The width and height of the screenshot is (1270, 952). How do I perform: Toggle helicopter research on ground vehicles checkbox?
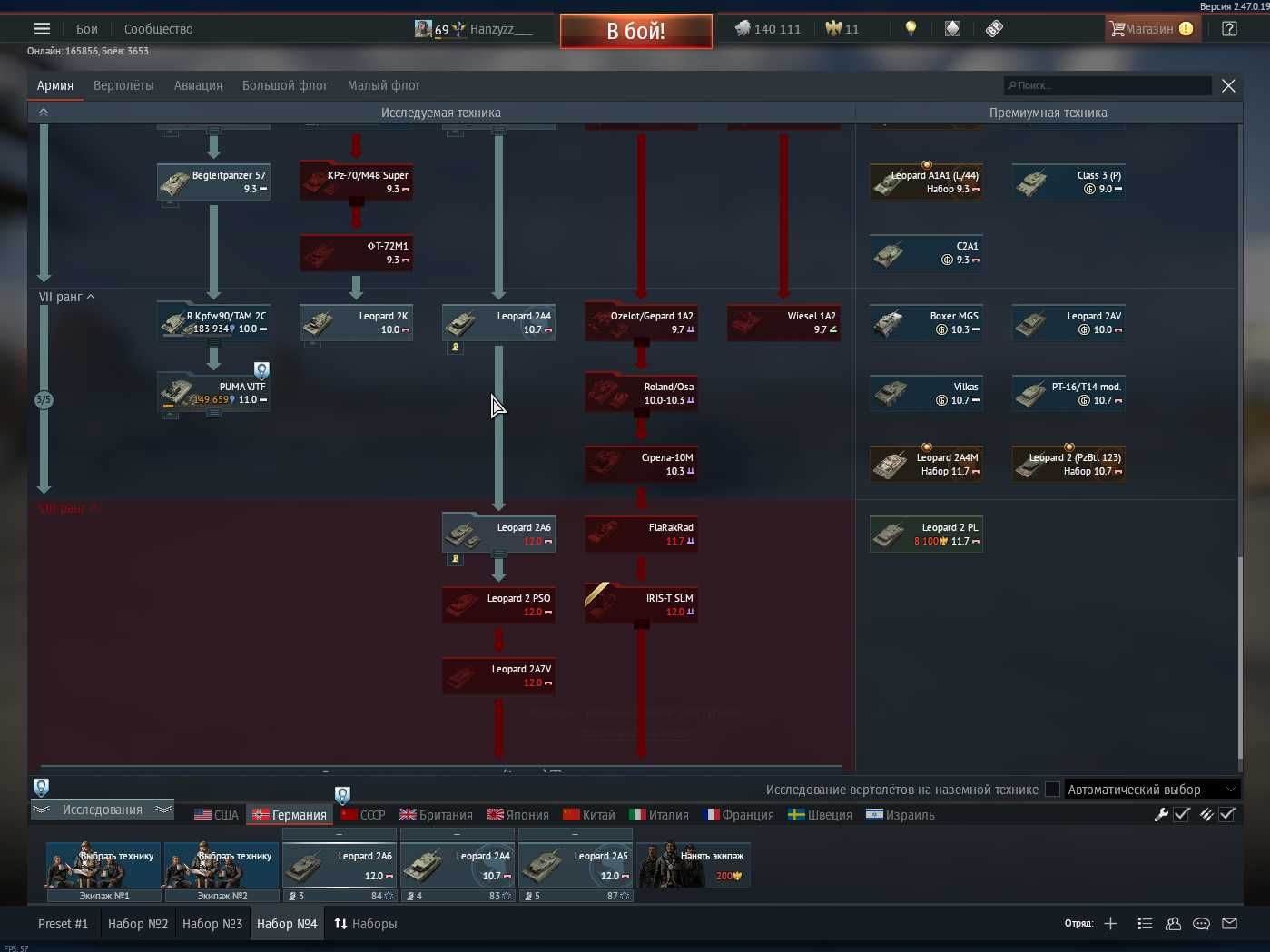(x=1052, y=790)
